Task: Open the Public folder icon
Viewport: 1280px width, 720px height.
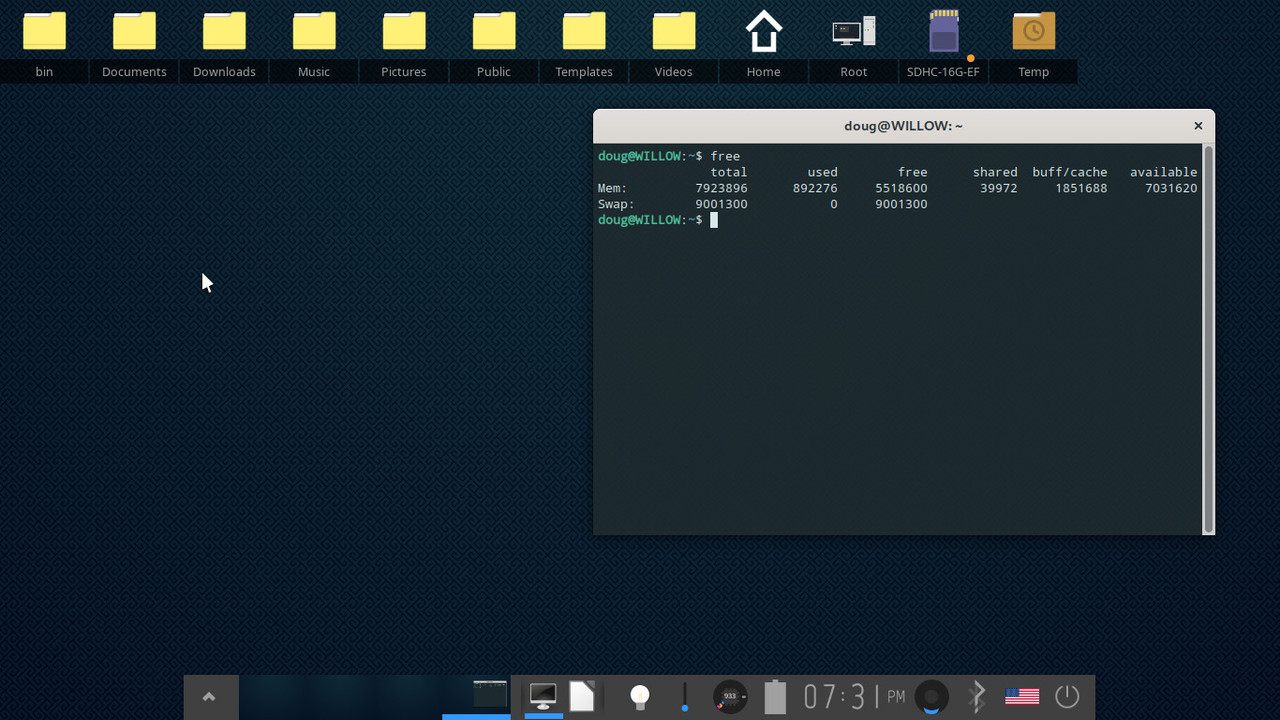Action: pos(494,31)
